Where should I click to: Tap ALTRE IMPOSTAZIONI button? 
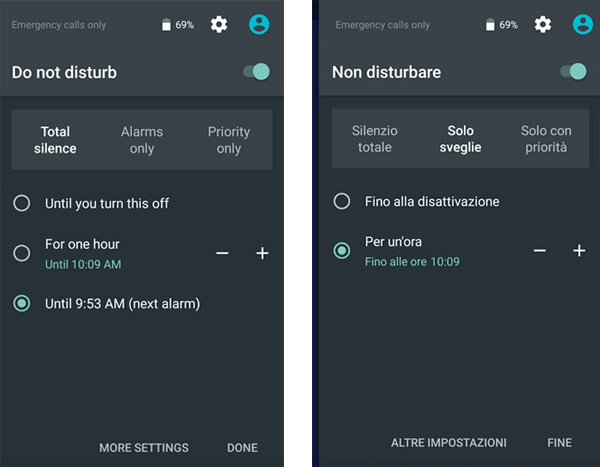click(x=448, y=443)
